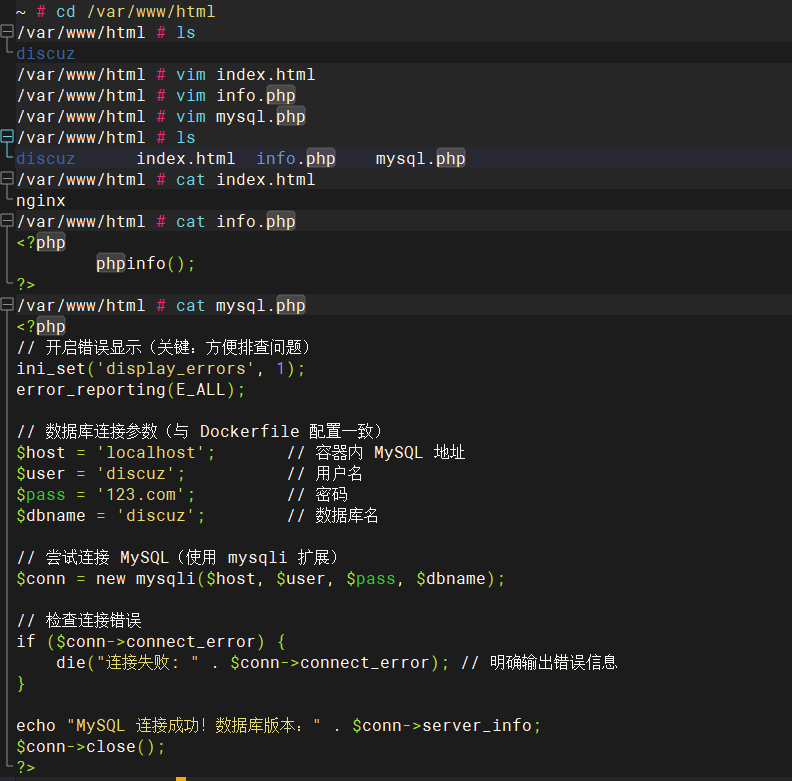Screen dimensions: 792x781
Task: Collapse the first 'ls' command output block
Action: tap(7, 32)
